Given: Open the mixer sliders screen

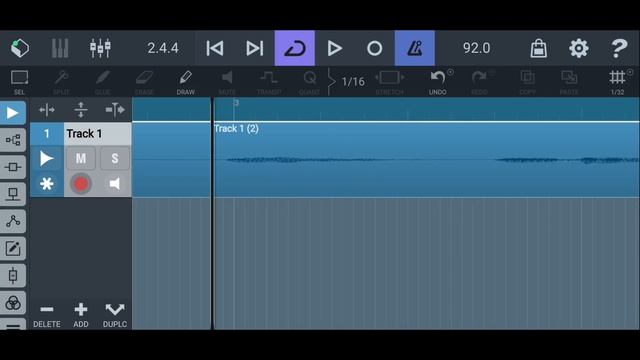Looking at the screenshot, I should (x=100, y=48).
